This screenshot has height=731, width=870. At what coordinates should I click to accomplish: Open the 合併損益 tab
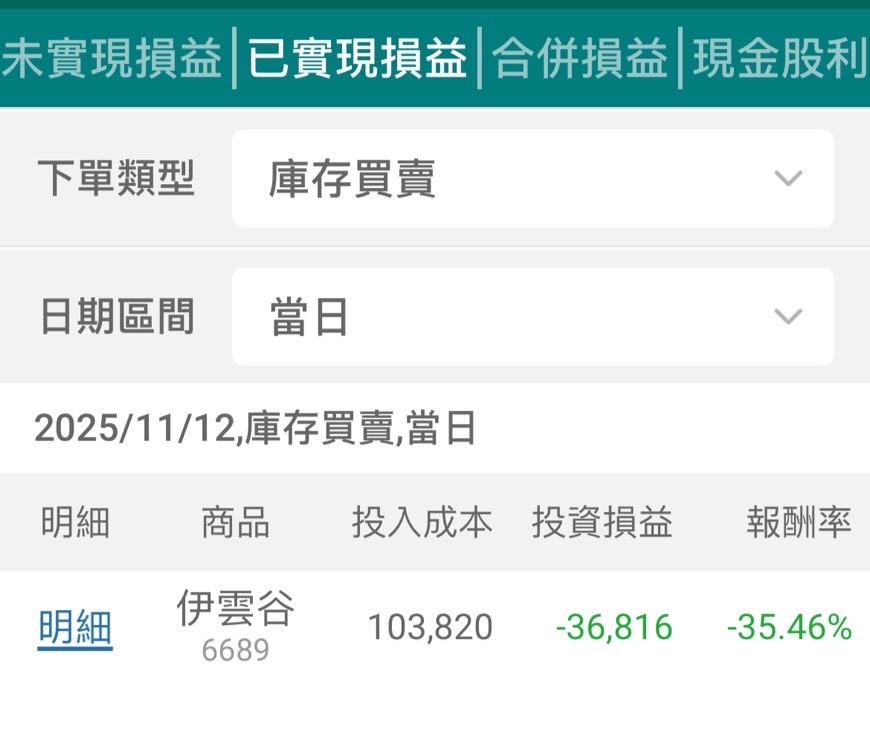(x=579, y=58)
